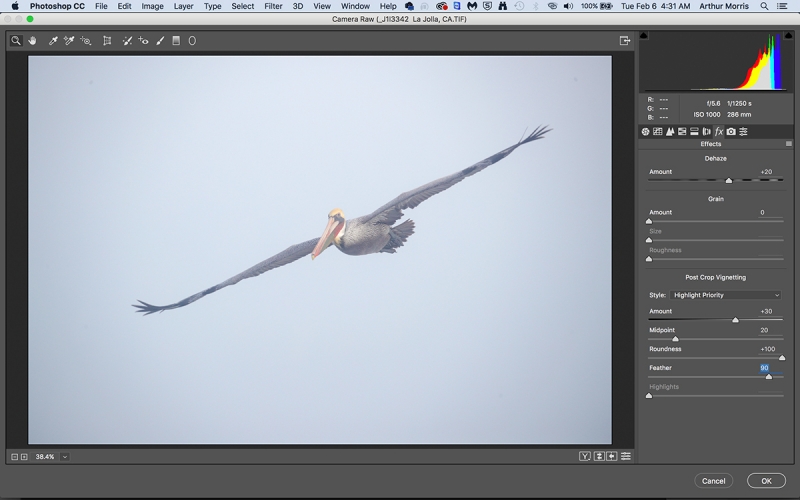The height and width of the screenshot is (500, 800).
Task: Zoom in with the plus button
Action: [24, 457]
